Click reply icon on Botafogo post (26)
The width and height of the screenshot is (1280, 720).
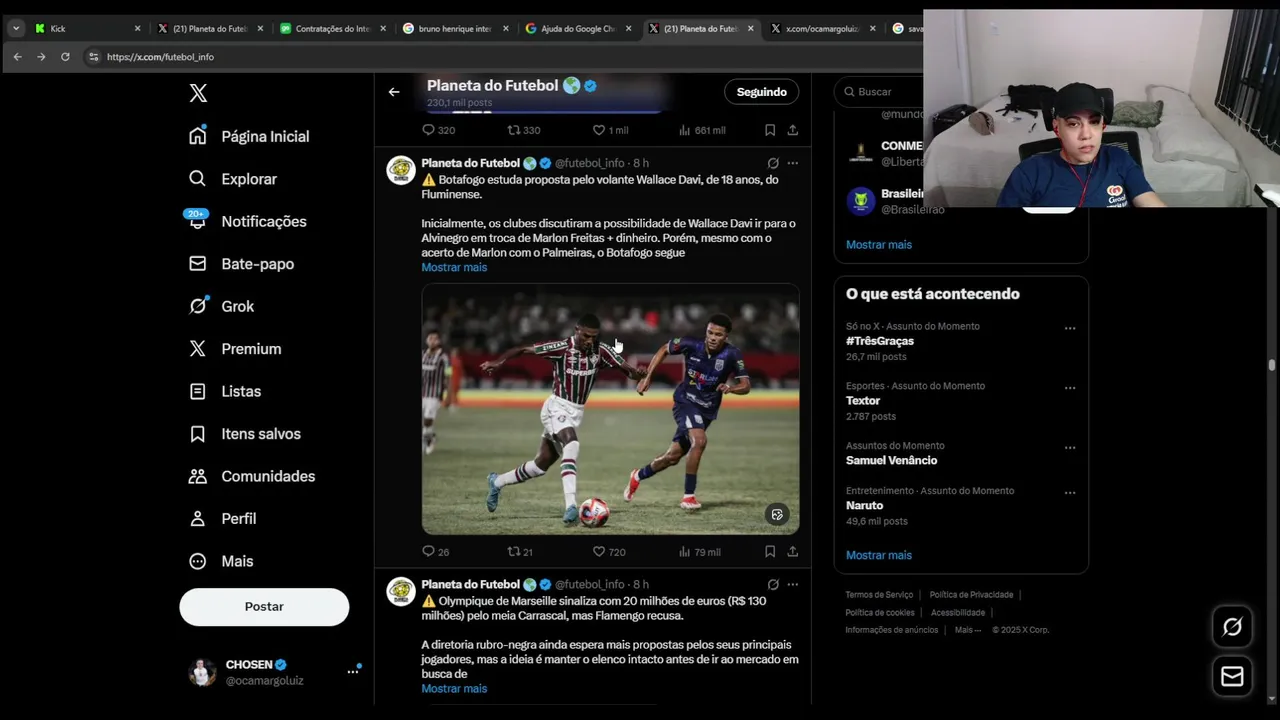point(428,551)
